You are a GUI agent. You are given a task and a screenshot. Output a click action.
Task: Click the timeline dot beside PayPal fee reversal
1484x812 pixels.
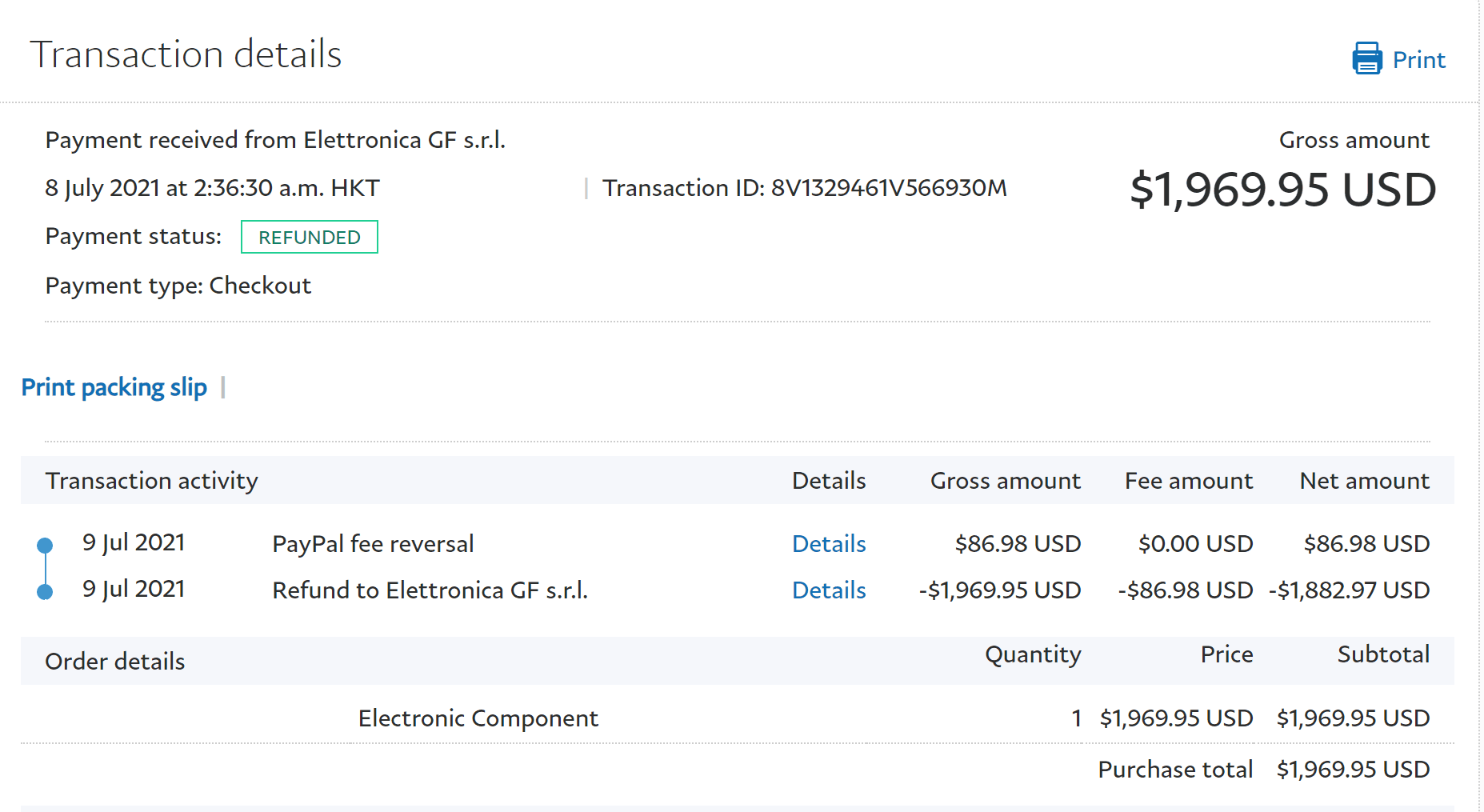(x=45, y=546)
